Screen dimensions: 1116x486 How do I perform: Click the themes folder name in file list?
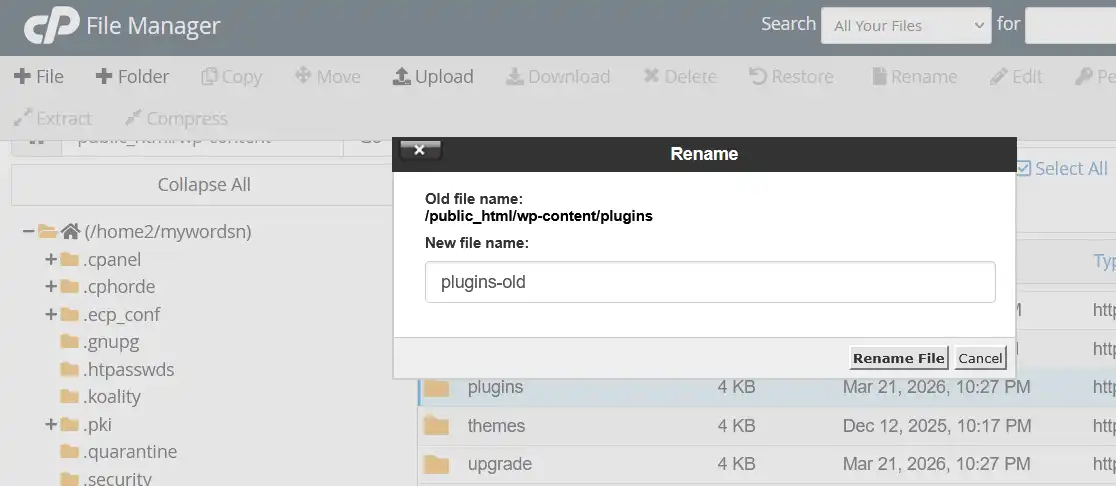[496, 426]
